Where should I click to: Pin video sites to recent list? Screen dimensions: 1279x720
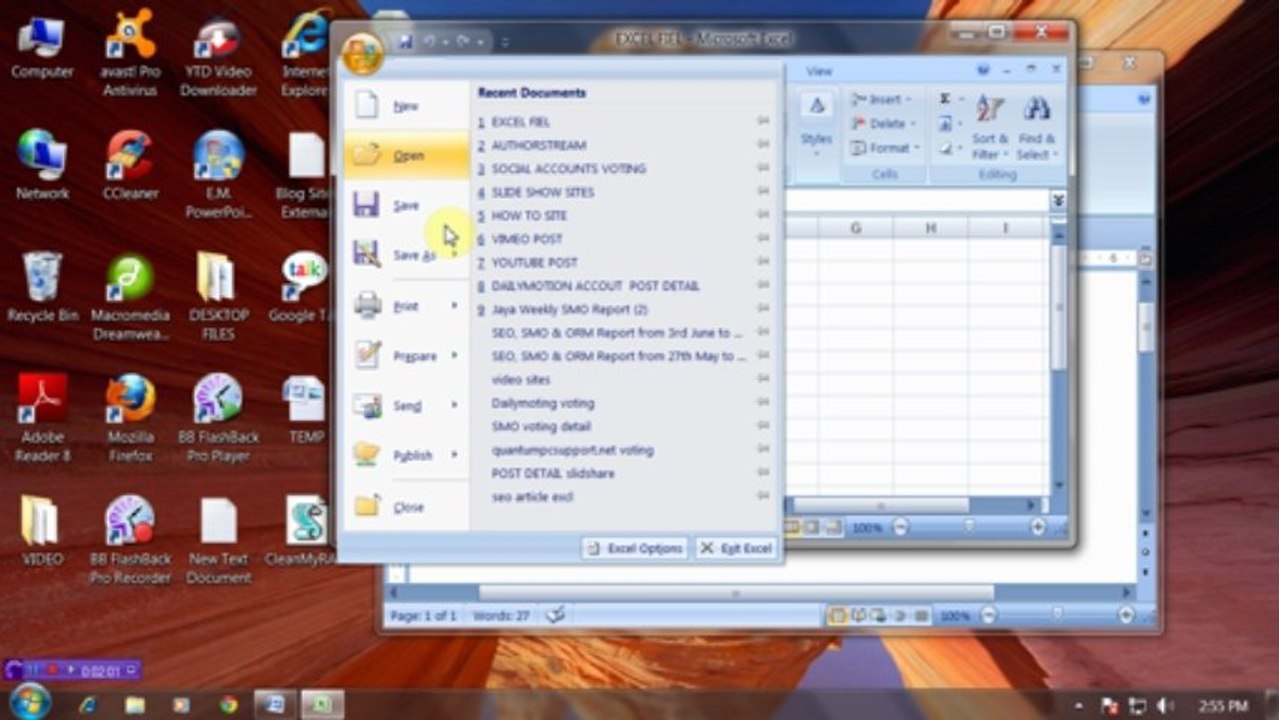pyautogui.click(x=764, y=379)
